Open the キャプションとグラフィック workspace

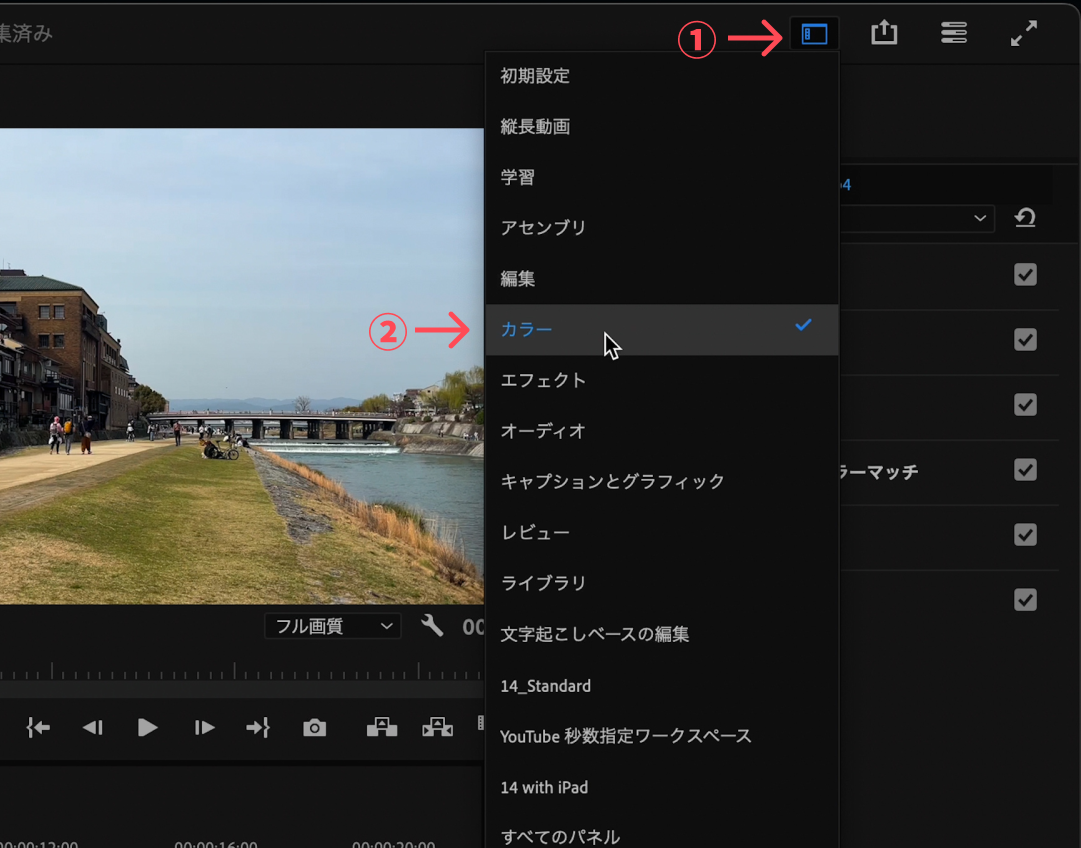click(662, 481)
